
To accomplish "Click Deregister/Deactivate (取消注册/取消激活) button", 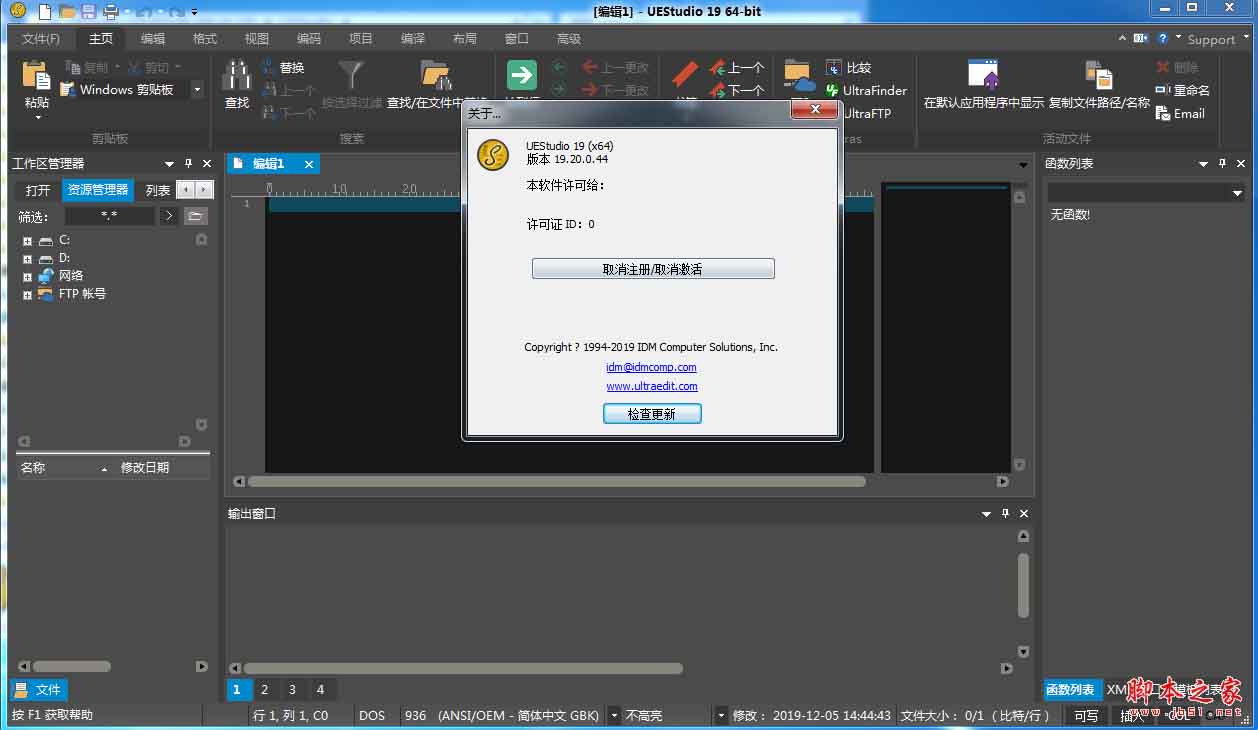I will (653, 269).
